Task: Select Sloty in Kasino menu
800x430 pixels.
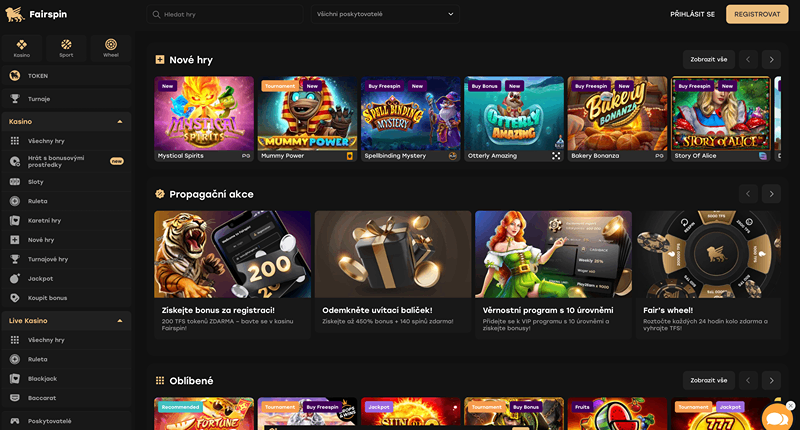Action: click(x=66, y=182)
